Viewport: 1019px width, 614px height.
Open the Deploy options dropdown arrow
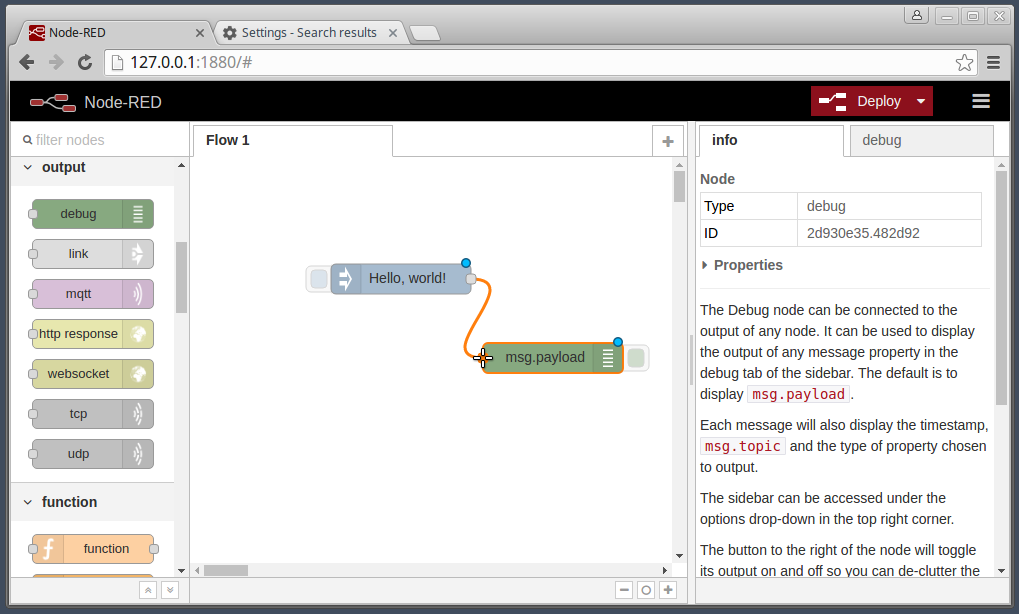click(921, 101)
